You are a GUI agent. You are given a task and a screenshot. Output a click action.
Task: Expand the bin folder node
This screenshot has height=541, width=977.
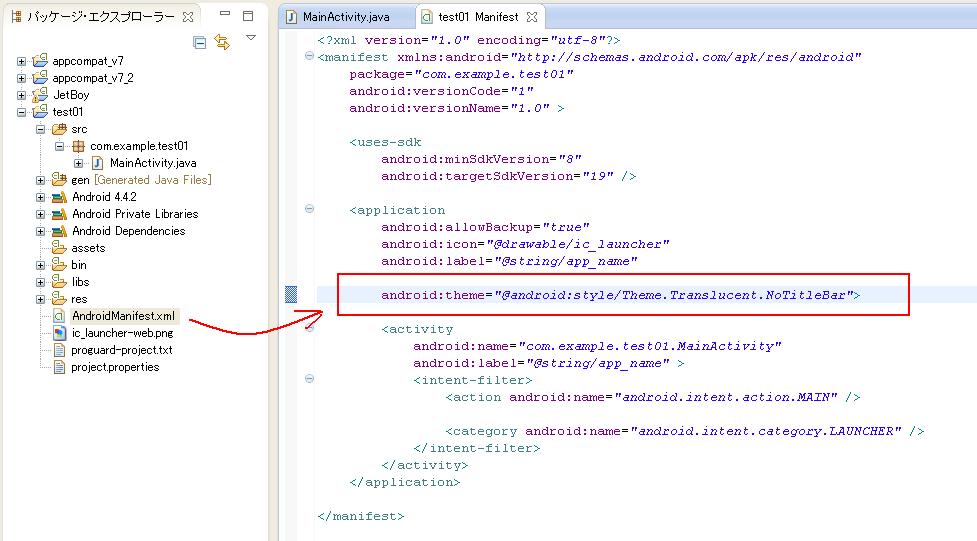point(41,265)
